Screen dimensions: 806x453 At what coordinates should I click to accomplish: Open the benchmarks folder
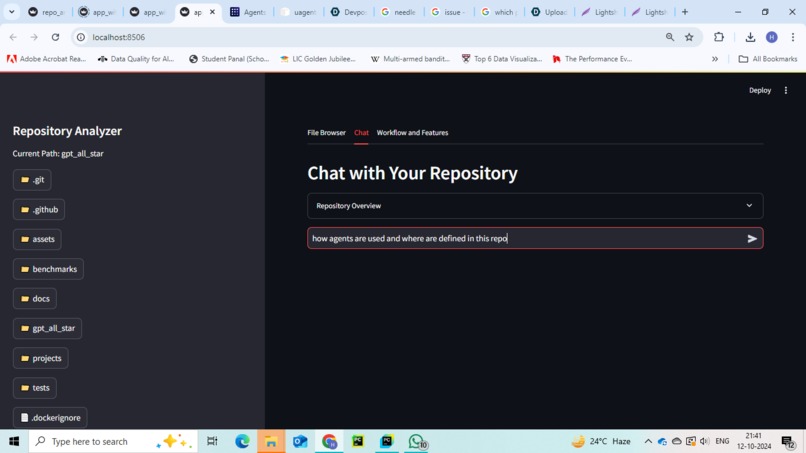point(48,269)
